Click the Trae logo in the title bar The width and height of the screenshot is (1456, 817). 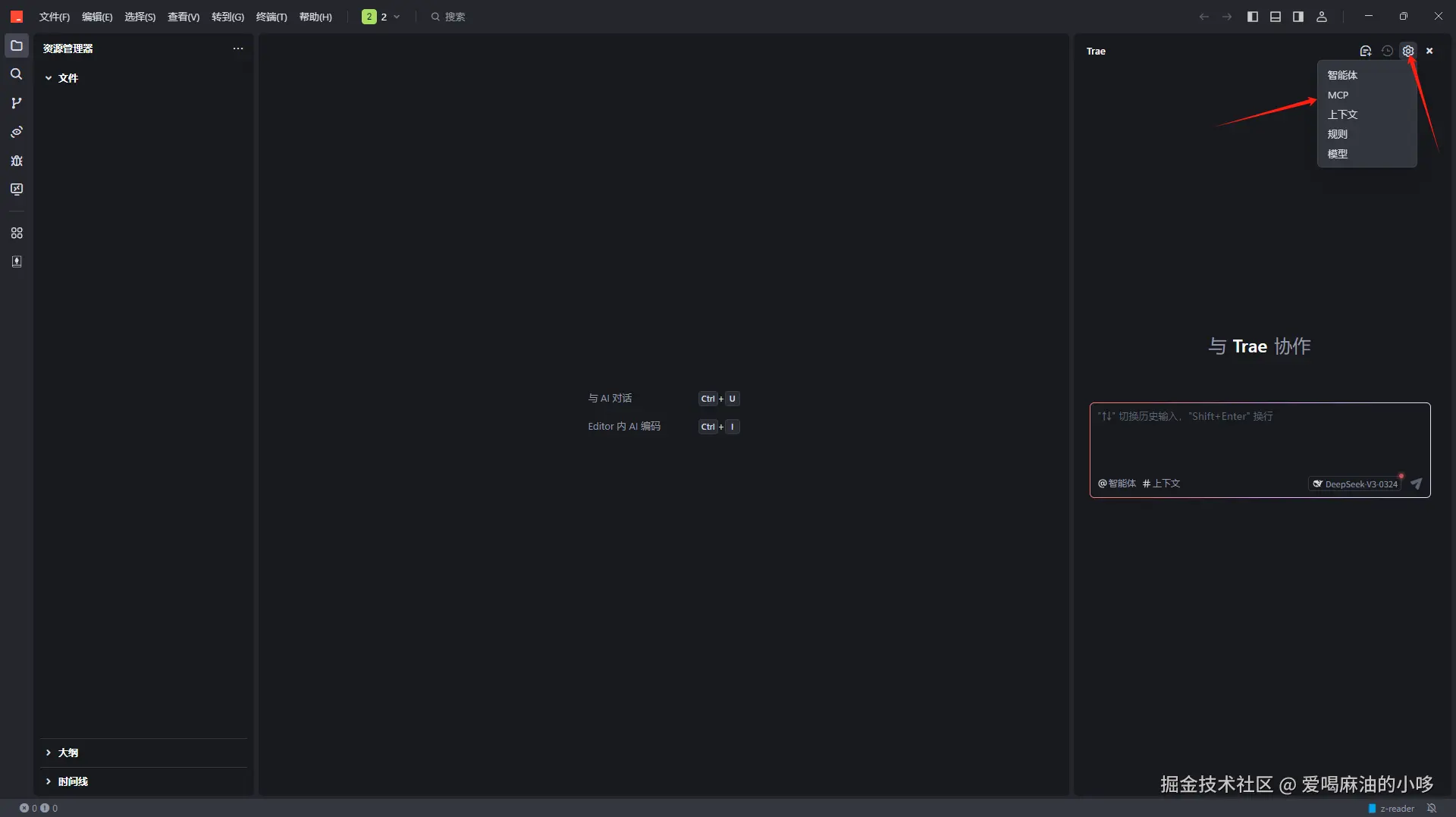point(16,17)
